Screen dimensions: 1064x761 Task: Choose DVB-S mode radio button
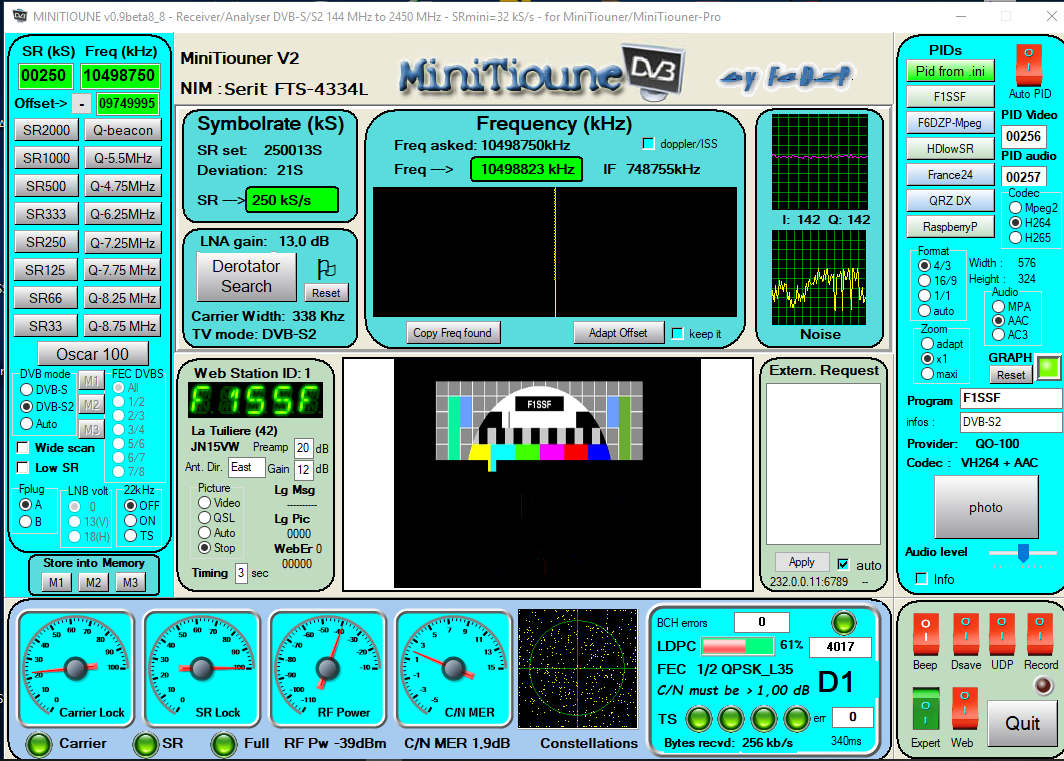pos(26,389)
